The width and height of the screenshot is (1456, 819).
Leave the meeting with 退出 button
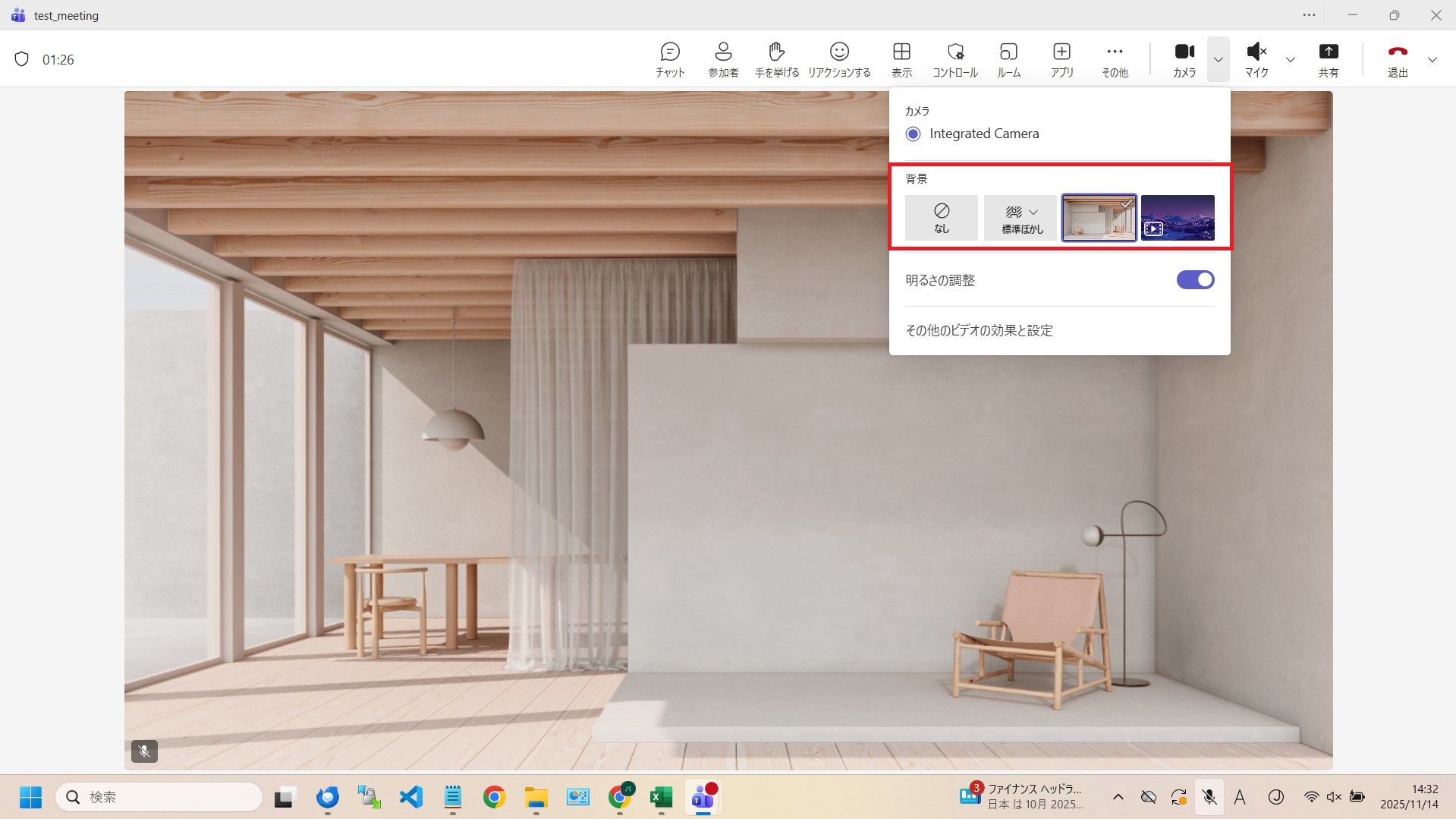tap(1398, 59)
